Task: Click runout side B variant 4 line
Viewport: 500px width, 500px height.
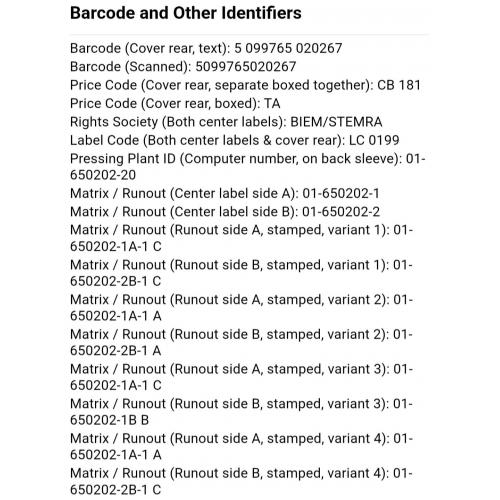Action: coord(242,481)
